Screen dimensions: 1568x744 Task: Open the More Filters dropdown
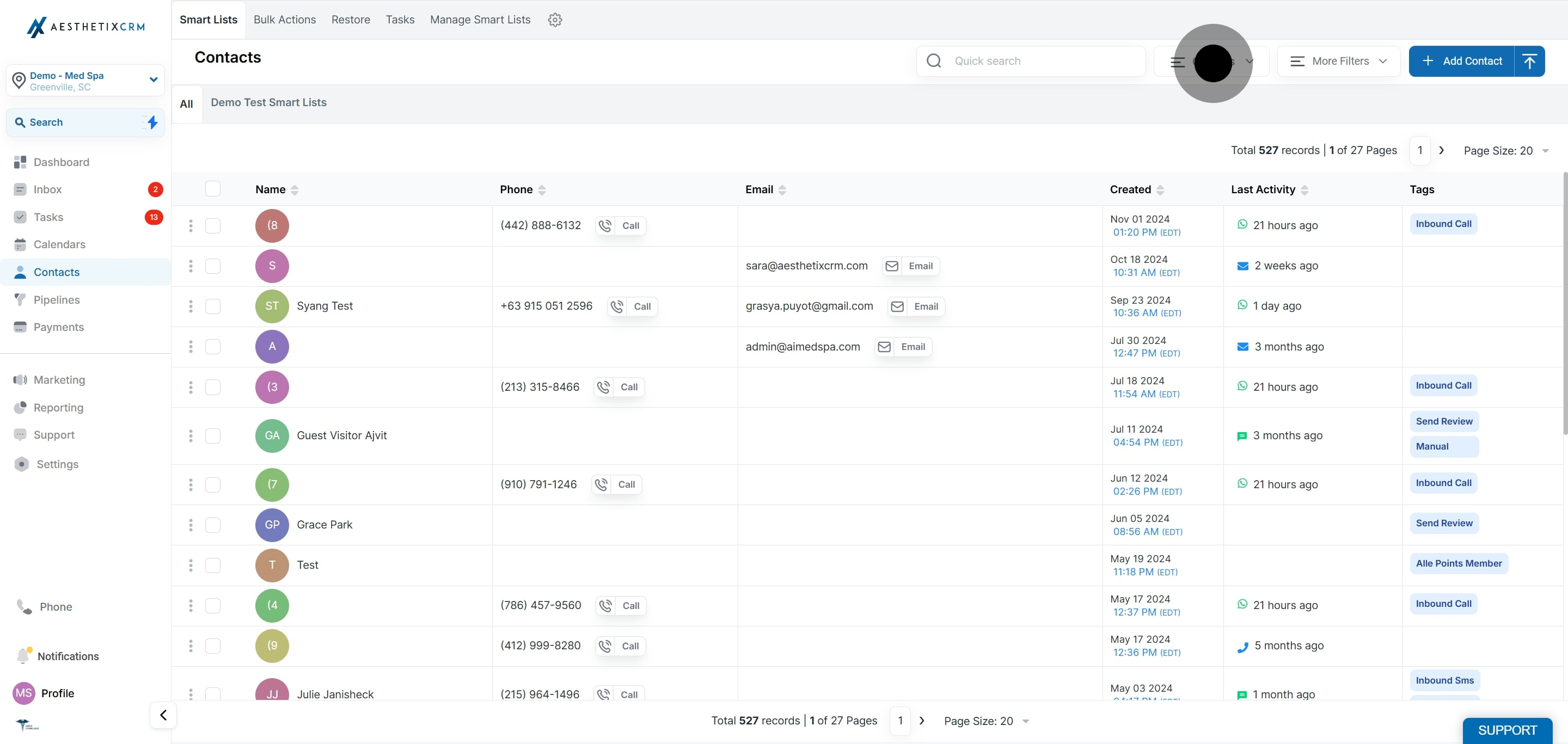[x=1339, y=61]
